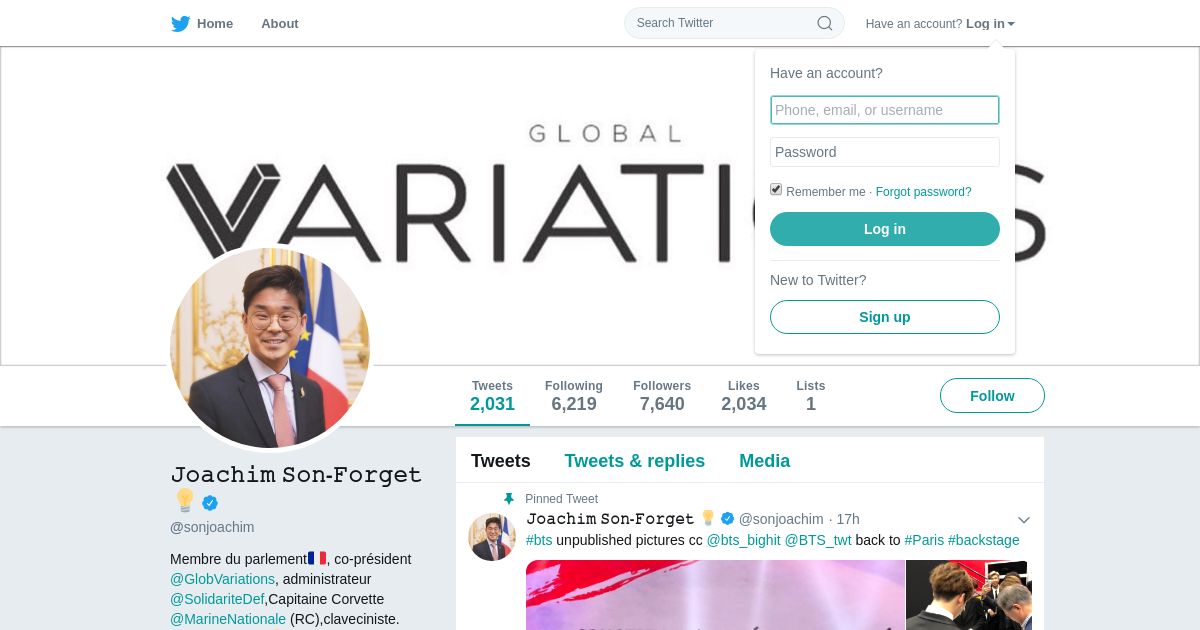This screenshot has height=630, width=1200.
Task: Focus the Phone, email, or username field
Action: click(885, 110)
